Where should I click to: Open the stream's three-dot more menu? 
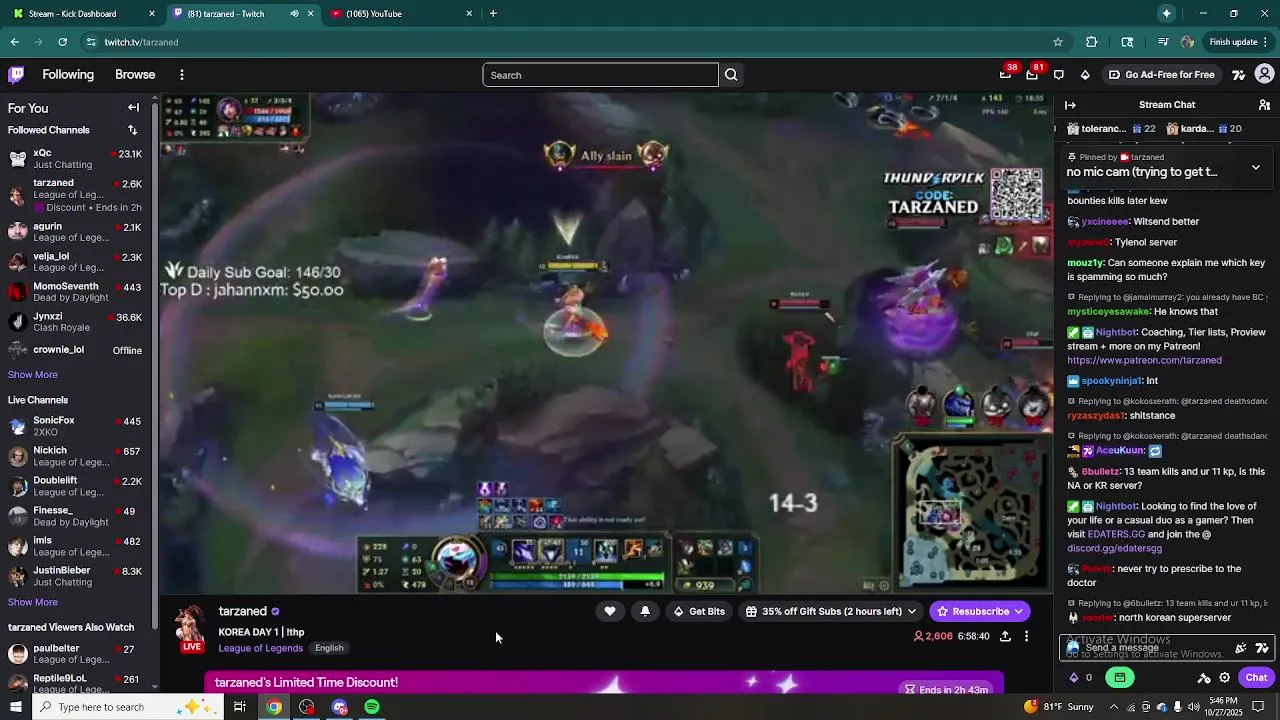pyautogui.click(x=1026, y=636)
